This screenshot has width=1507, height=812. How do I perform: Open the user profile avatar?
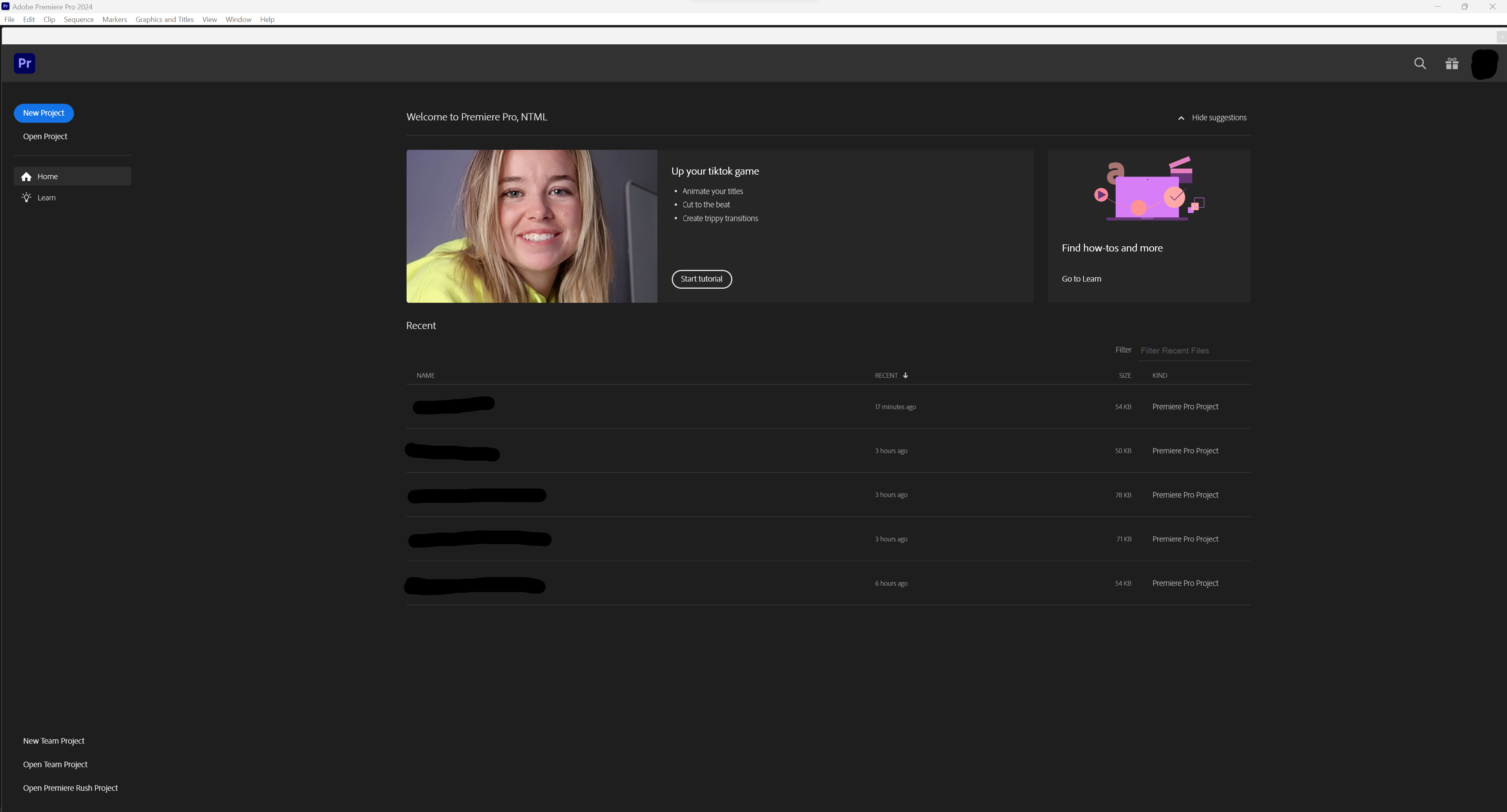(x=1483, y=64)
